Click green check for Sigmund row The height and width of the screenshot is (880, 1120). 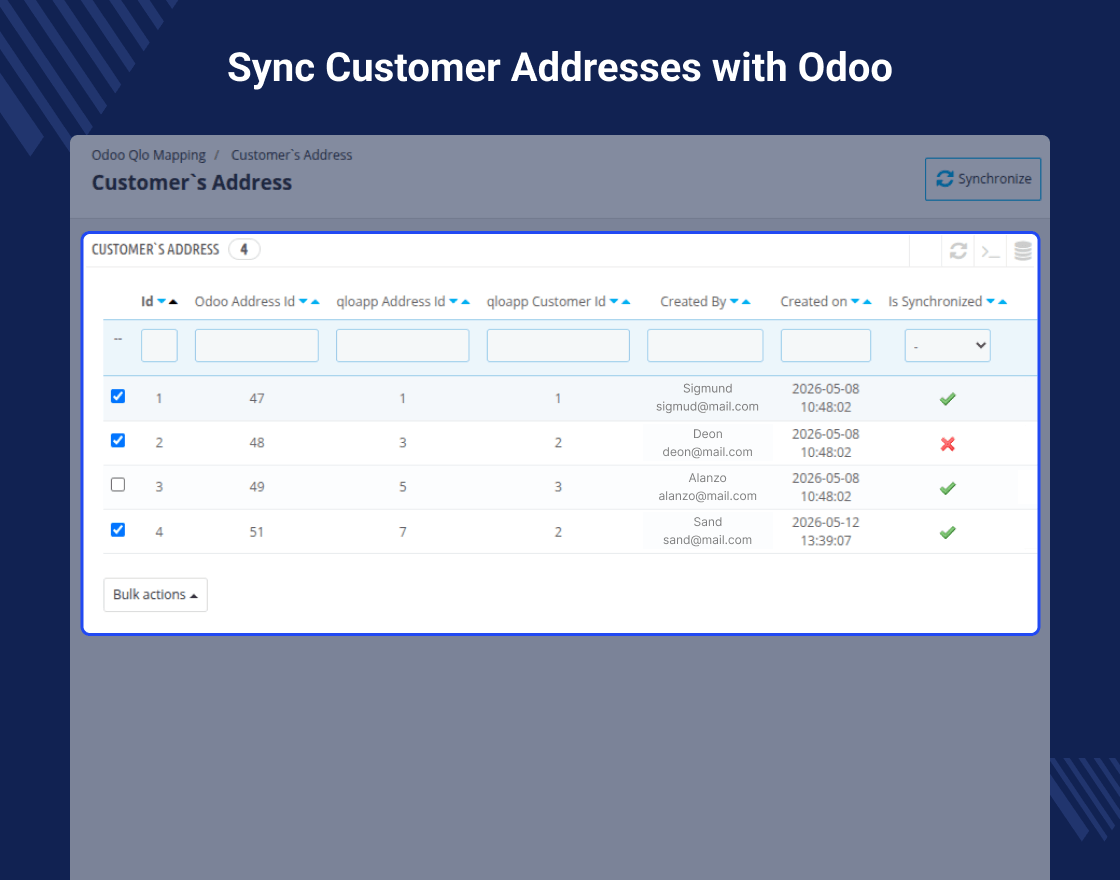[x=947, y=399]
